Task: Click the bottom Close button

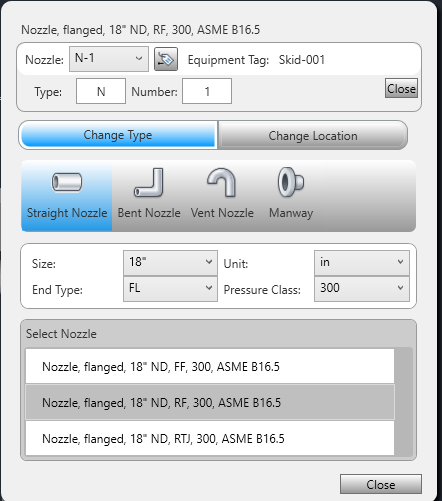Action: pos(381,484)
